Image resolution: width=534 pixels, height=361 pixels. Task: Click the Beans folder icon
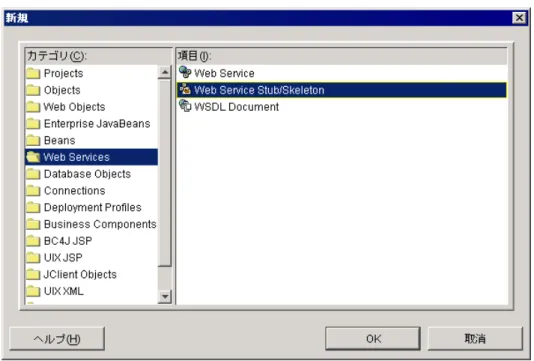coord(33,140)
